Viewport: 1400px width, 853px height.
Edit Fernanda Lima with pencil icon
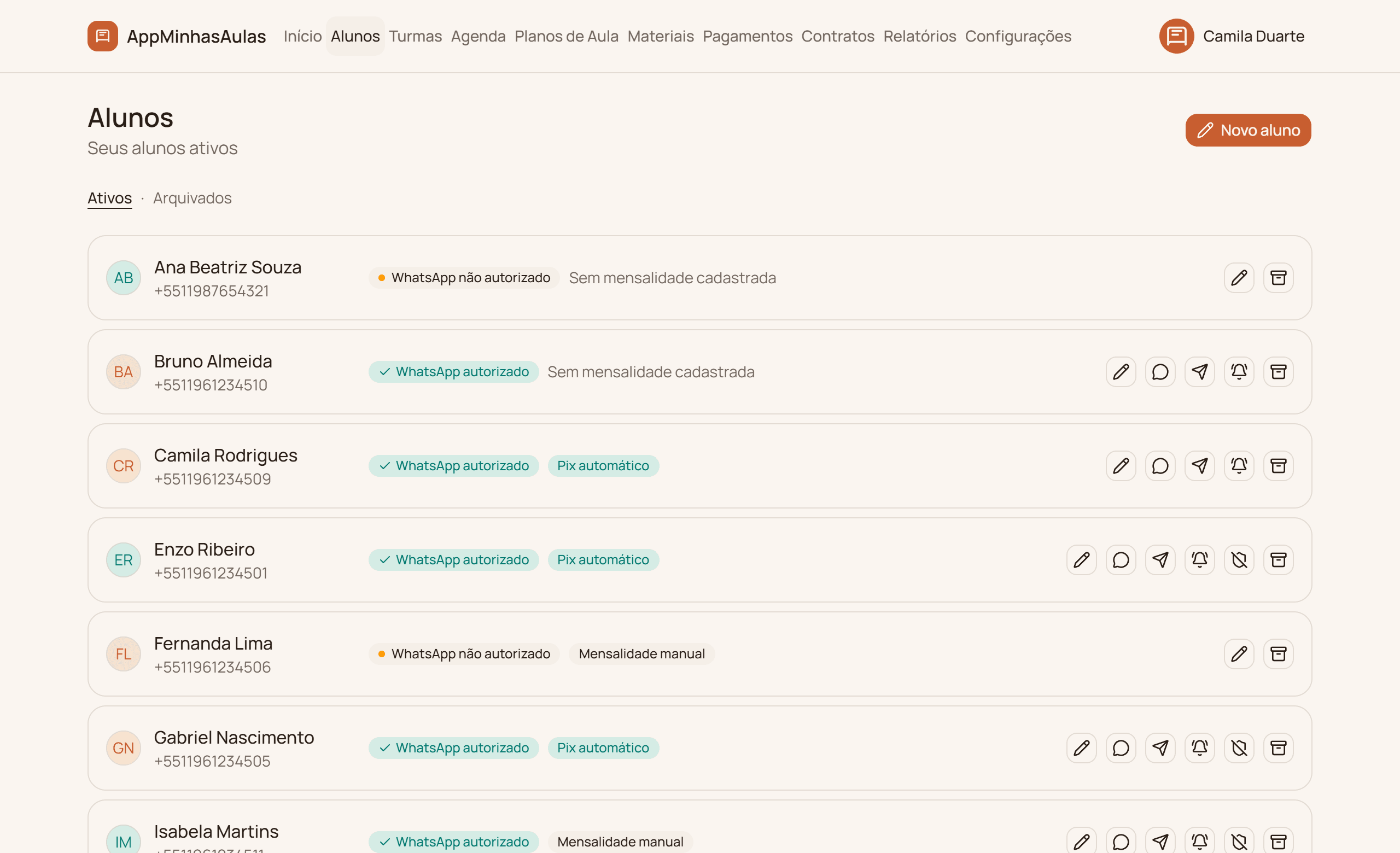click(x=1239, y=654)
